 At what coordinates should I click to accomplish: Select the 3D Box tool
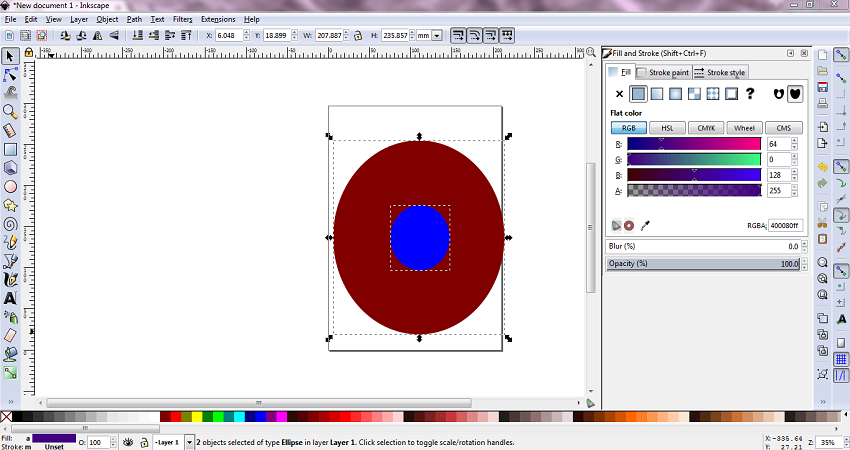pyautogui.click(x=10, y=168)
